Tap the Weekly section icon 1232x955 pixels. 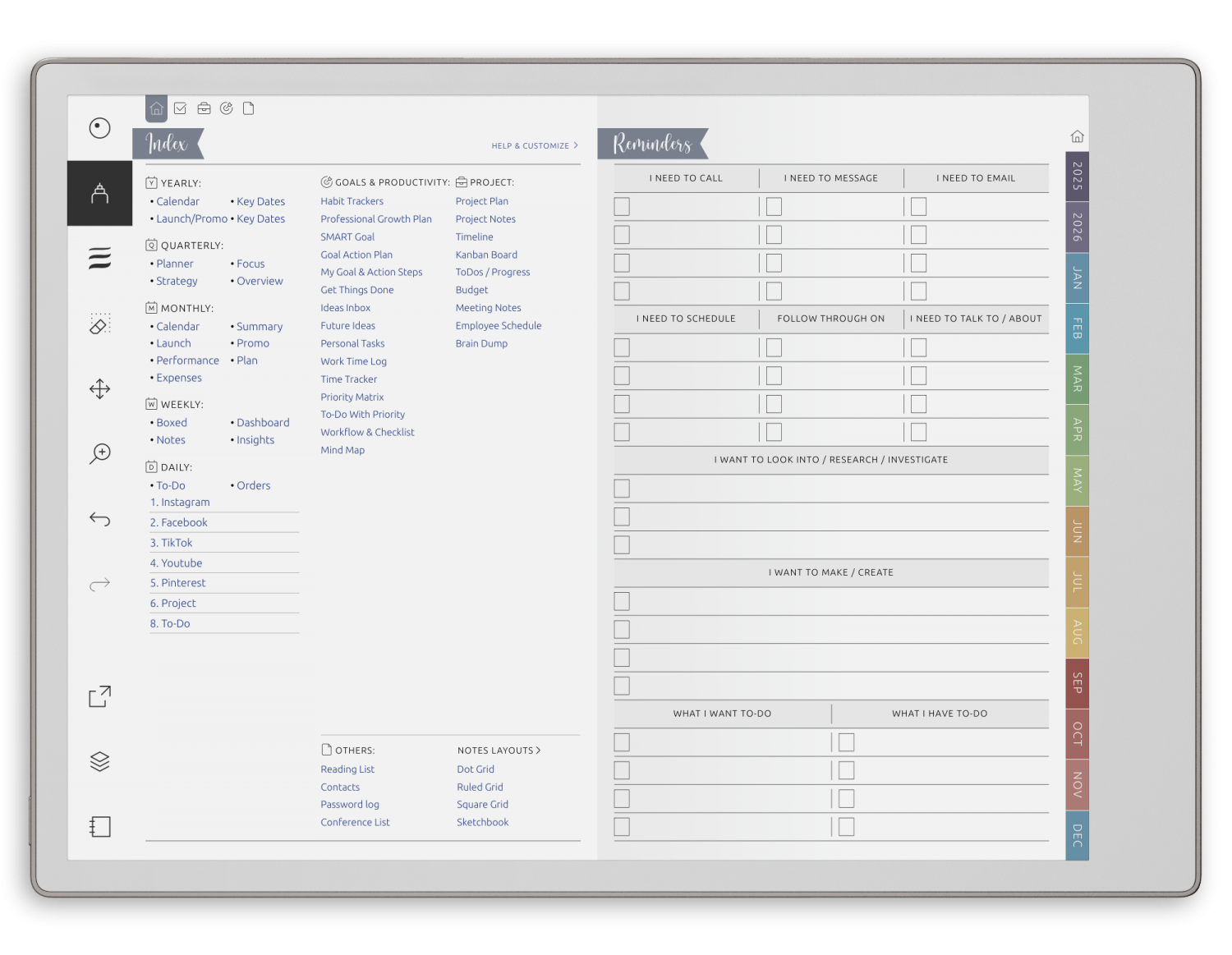(151, 404)
